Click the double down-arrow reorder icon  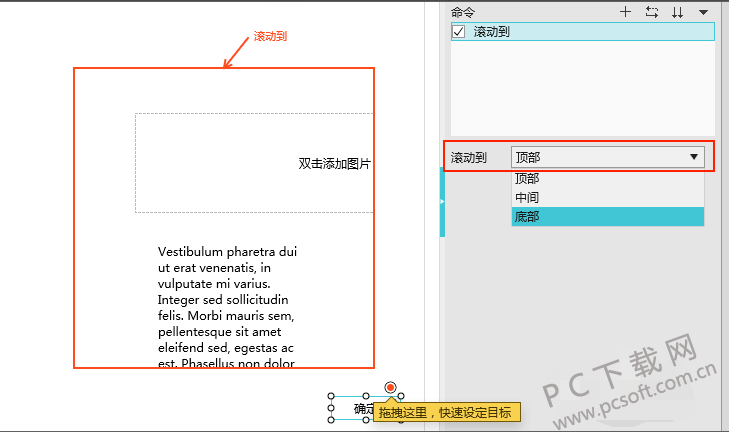[x=677, y=13]
